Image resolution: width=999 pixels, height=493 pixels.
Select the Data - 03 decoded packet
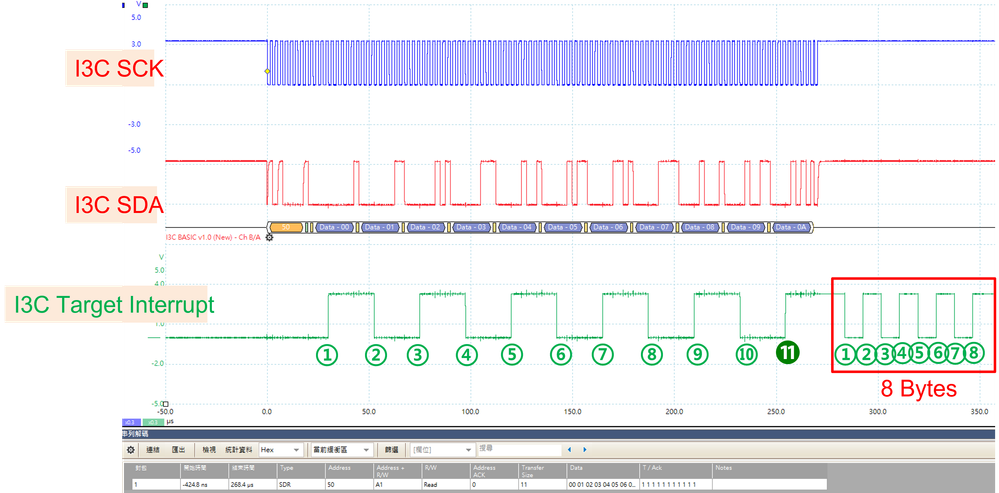(472, 227)
